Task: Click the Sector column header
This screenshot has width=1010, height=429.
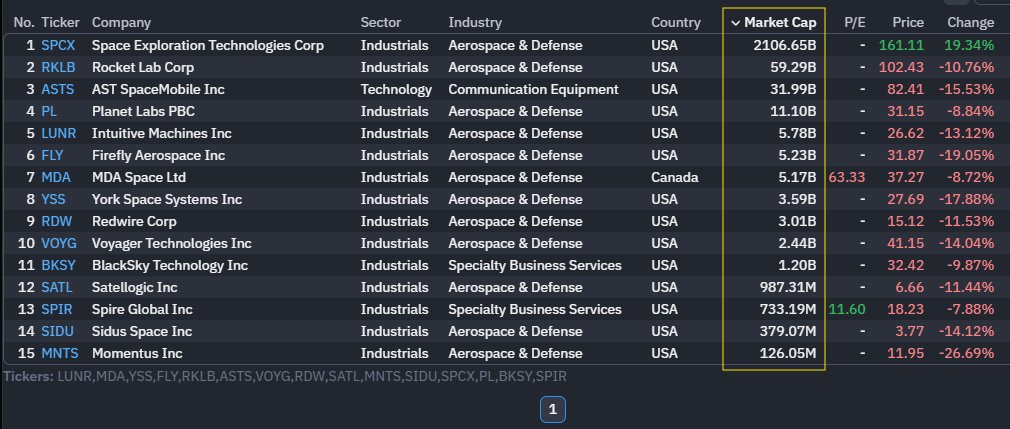Action: click(x=381, y=23)
